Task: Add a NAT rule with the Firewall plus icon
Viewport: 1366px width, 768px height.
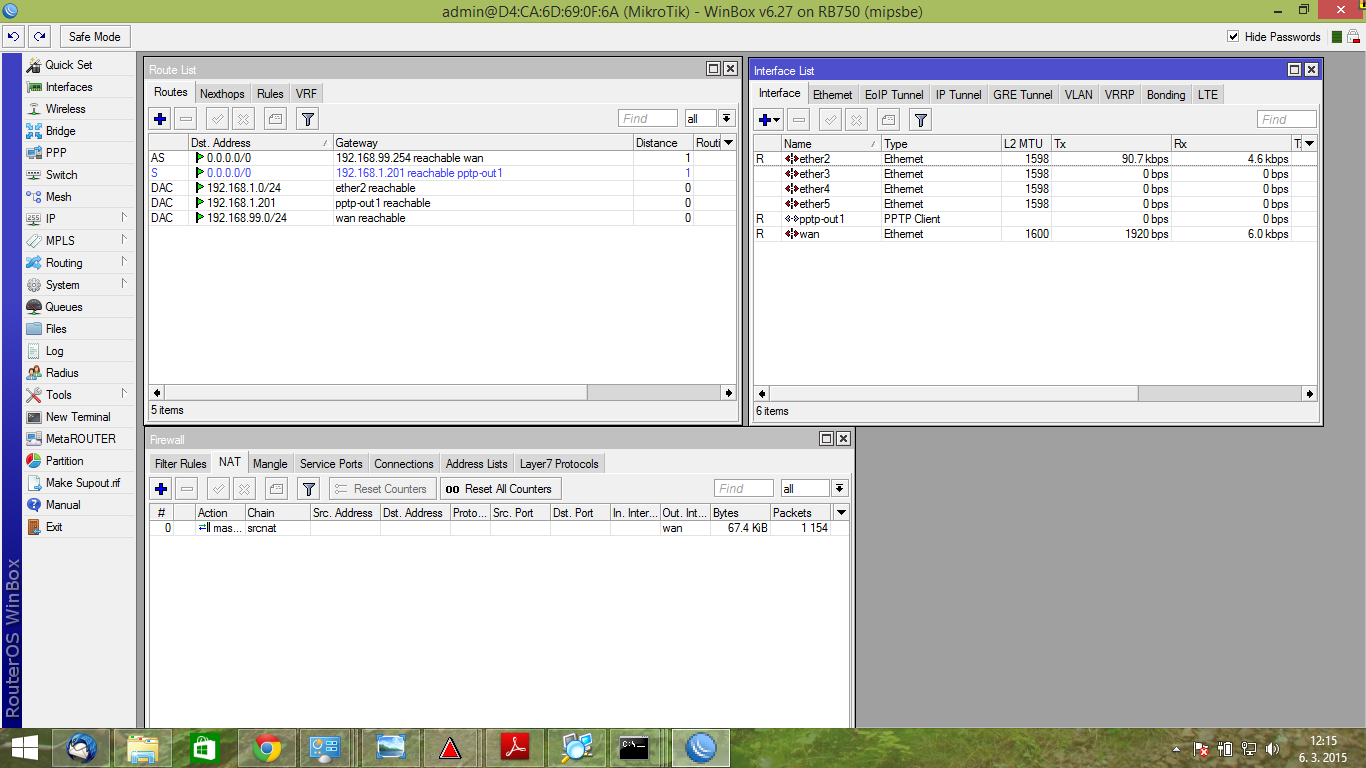Action: click(160, 489)
